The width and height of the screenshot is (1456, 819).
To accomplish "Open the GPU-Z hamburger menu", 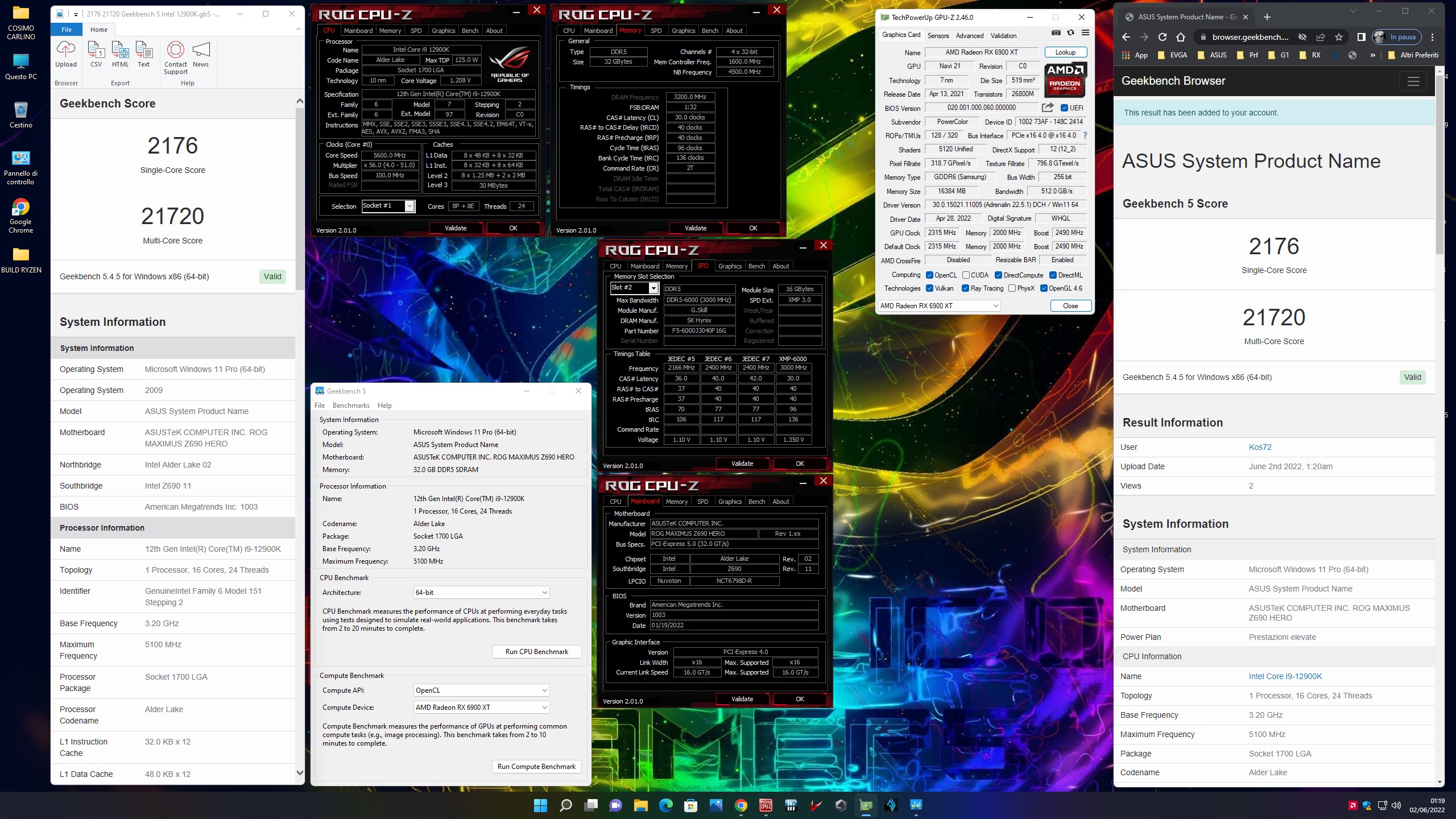I will (x=1085, y=33).
